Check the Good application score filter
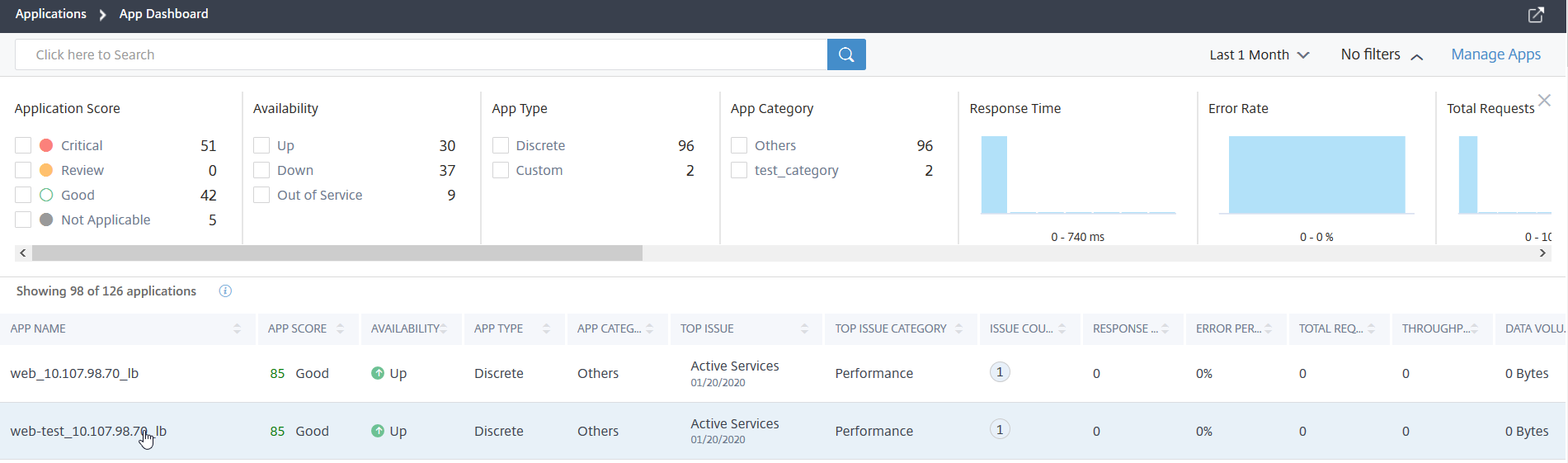The height and width of the screenshot is (463, 1568). point(23,195)
